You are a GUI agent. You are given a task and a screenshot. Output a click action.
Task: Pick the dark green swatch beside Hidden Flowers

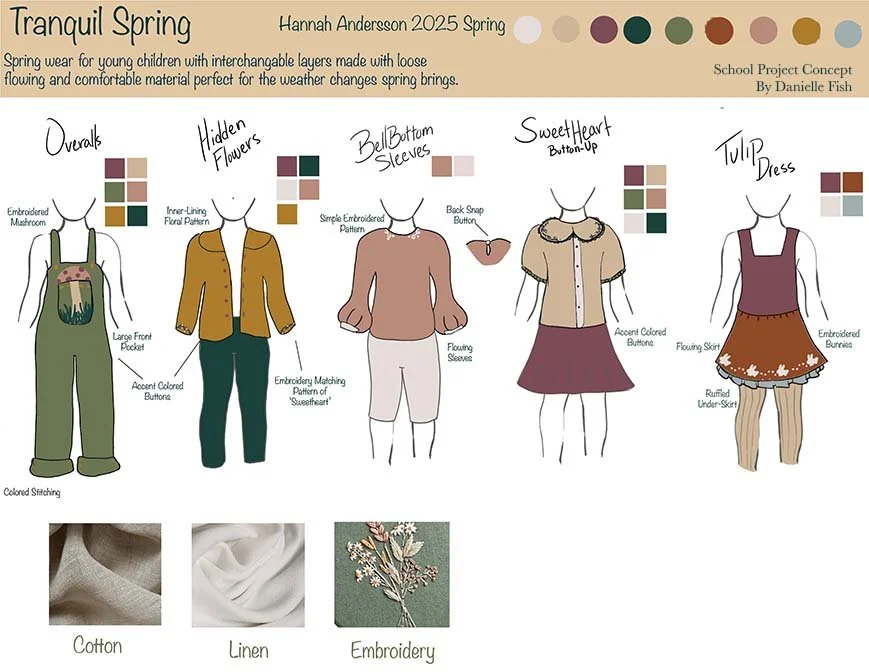309,166
